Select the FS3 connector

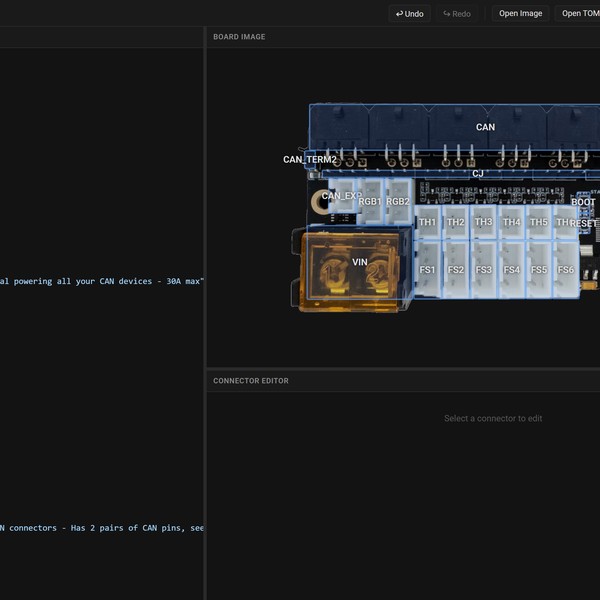click(484, 269)
